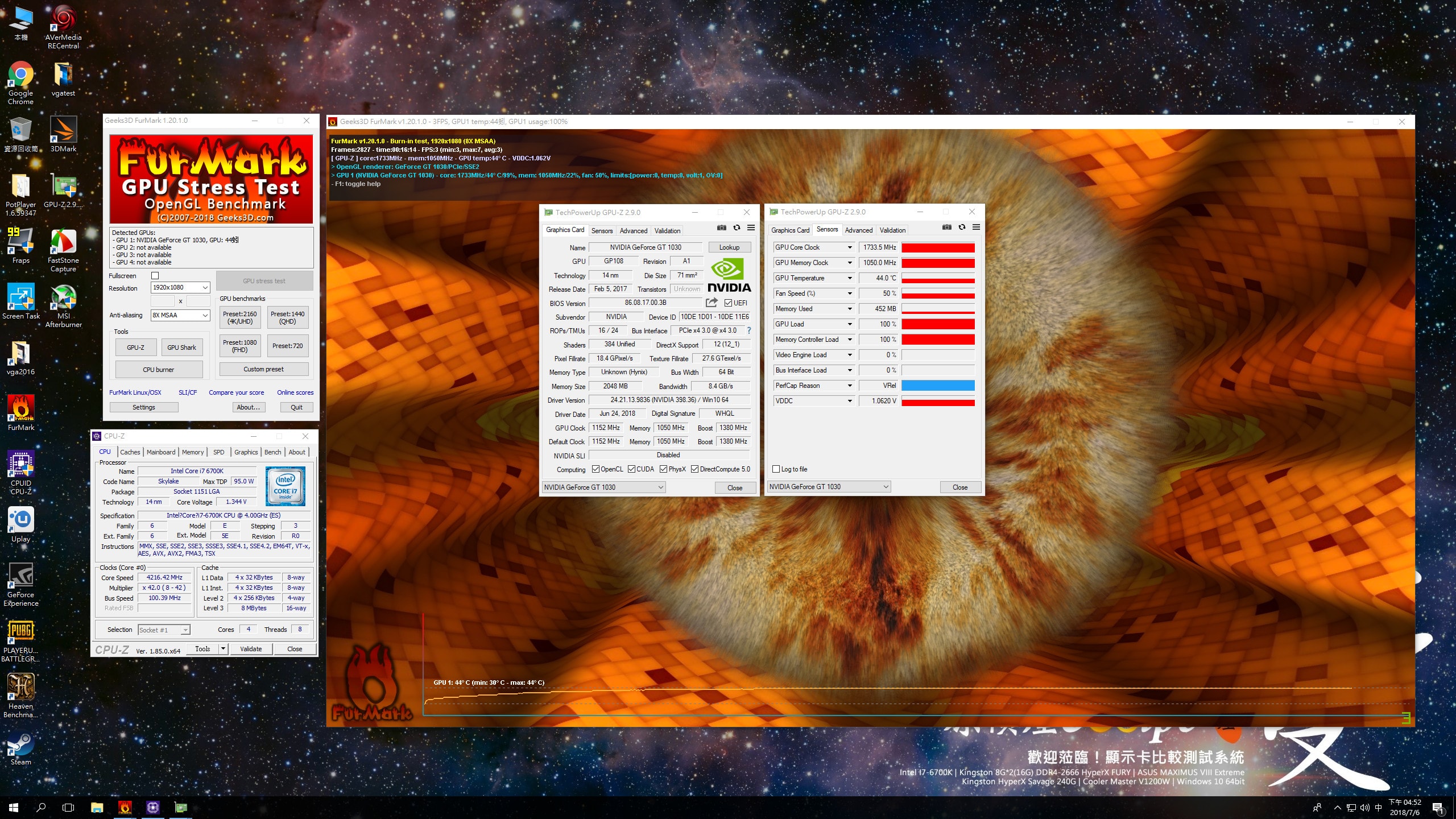Open CPUID CPU-Z desktop icon
Image resolution: width=1456 pixels, height=819 pixels.
click(x=20, y=473)
